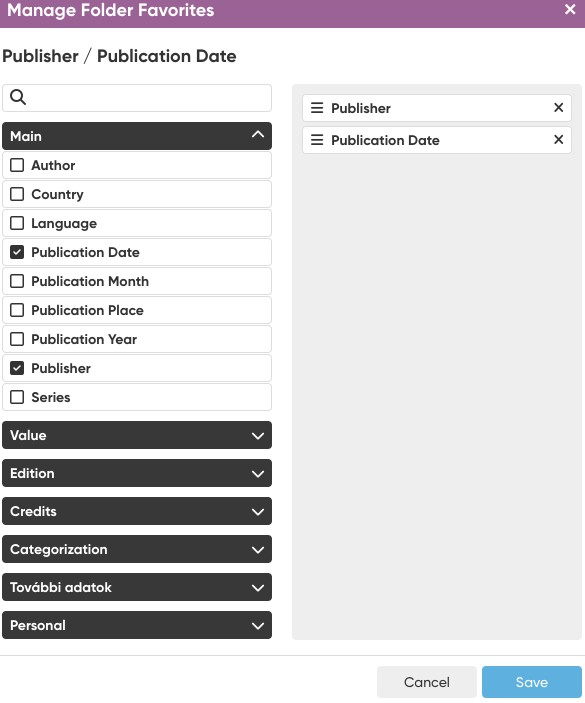Viewport: 585px width, 703px height.
Task: Check the Author checkbox
Action: 17,165
